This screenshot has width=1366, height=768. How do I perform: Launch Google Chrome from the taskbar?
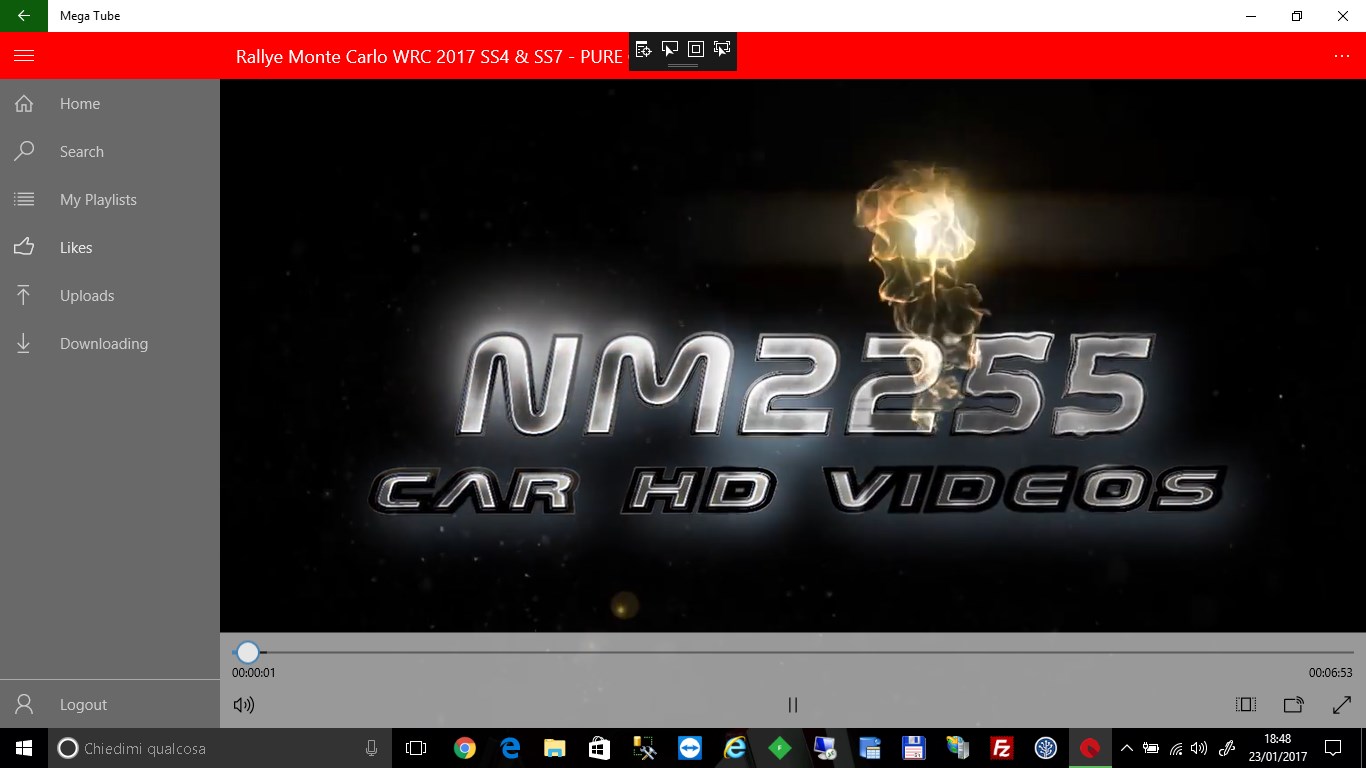tap(464, 748)
